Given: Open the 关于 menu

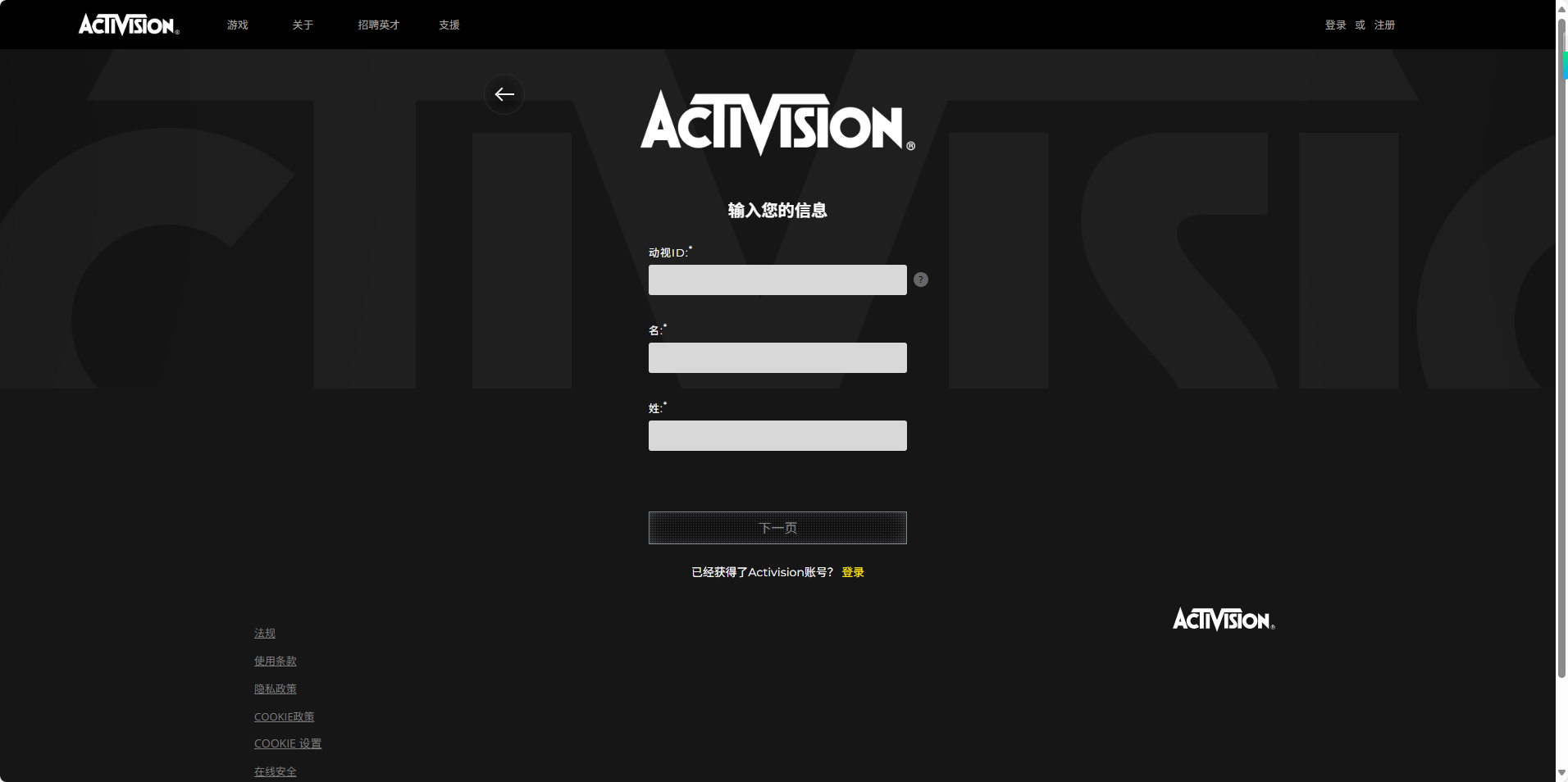Looking at the screenshot, I should pos(303,25).
